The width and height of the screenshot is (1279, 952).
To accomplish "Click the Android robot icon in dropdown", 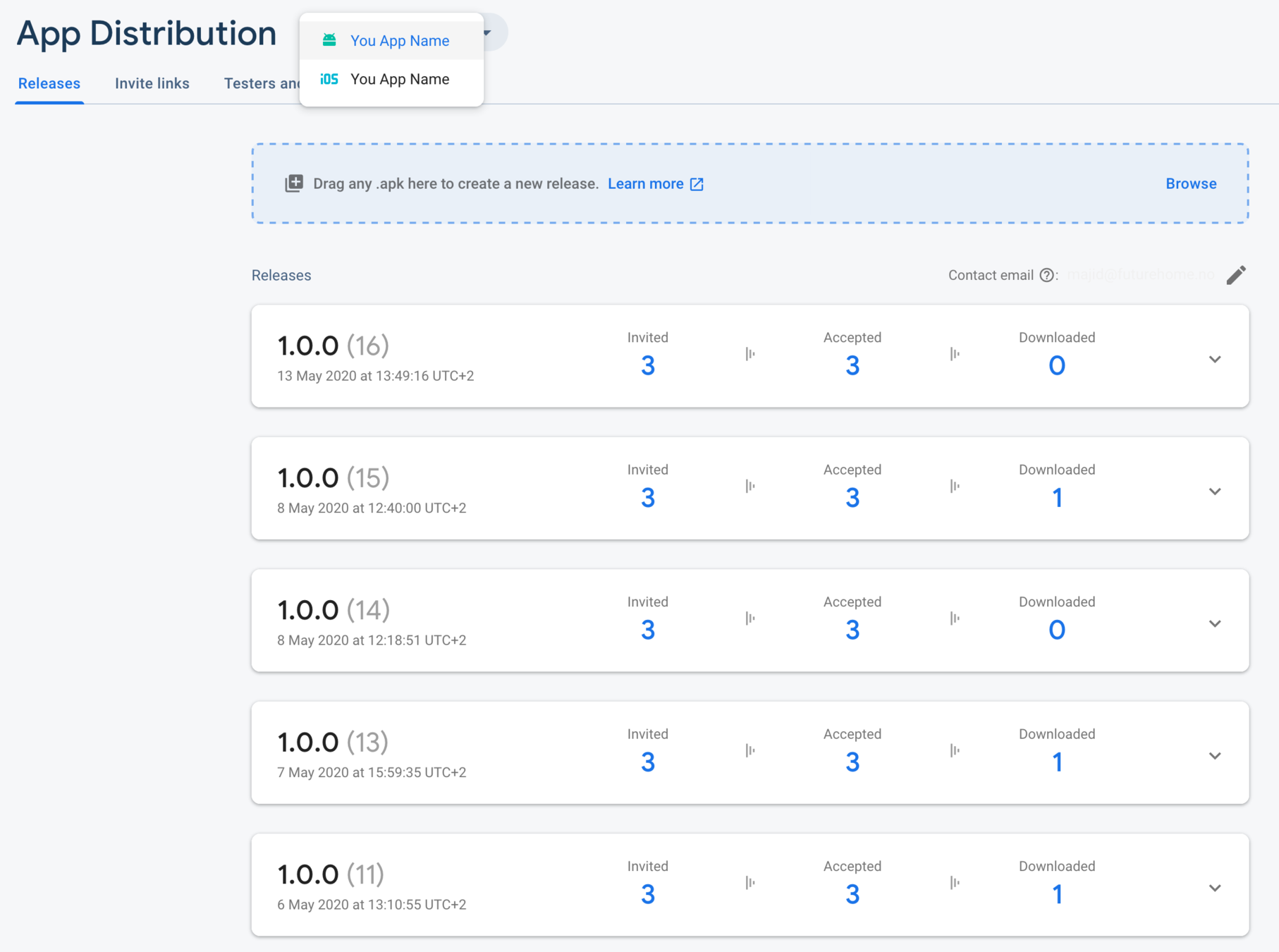I will (x=329, y=40).
